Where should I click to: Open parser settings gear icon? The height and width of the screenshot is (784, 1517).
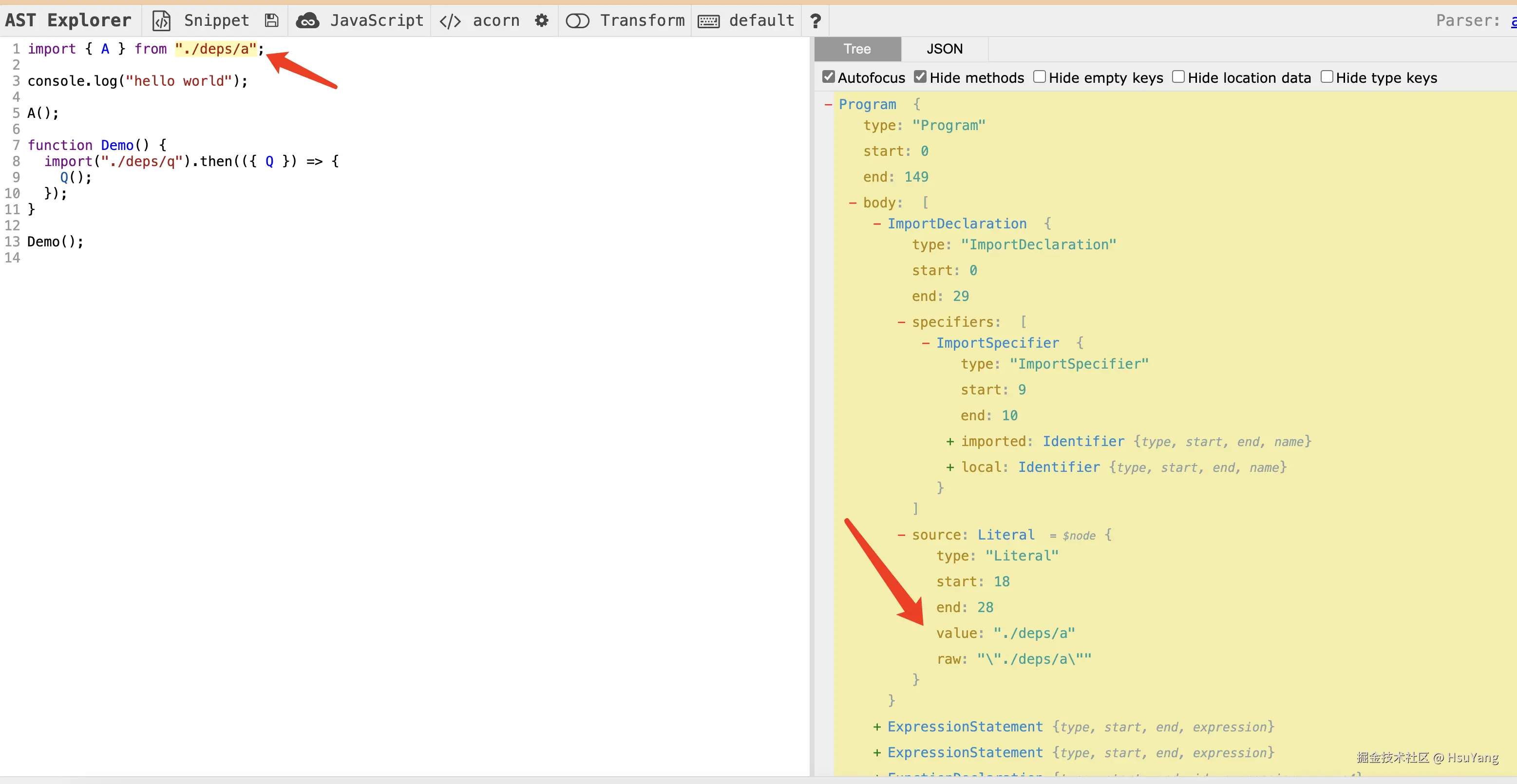[x=541, y=20]
